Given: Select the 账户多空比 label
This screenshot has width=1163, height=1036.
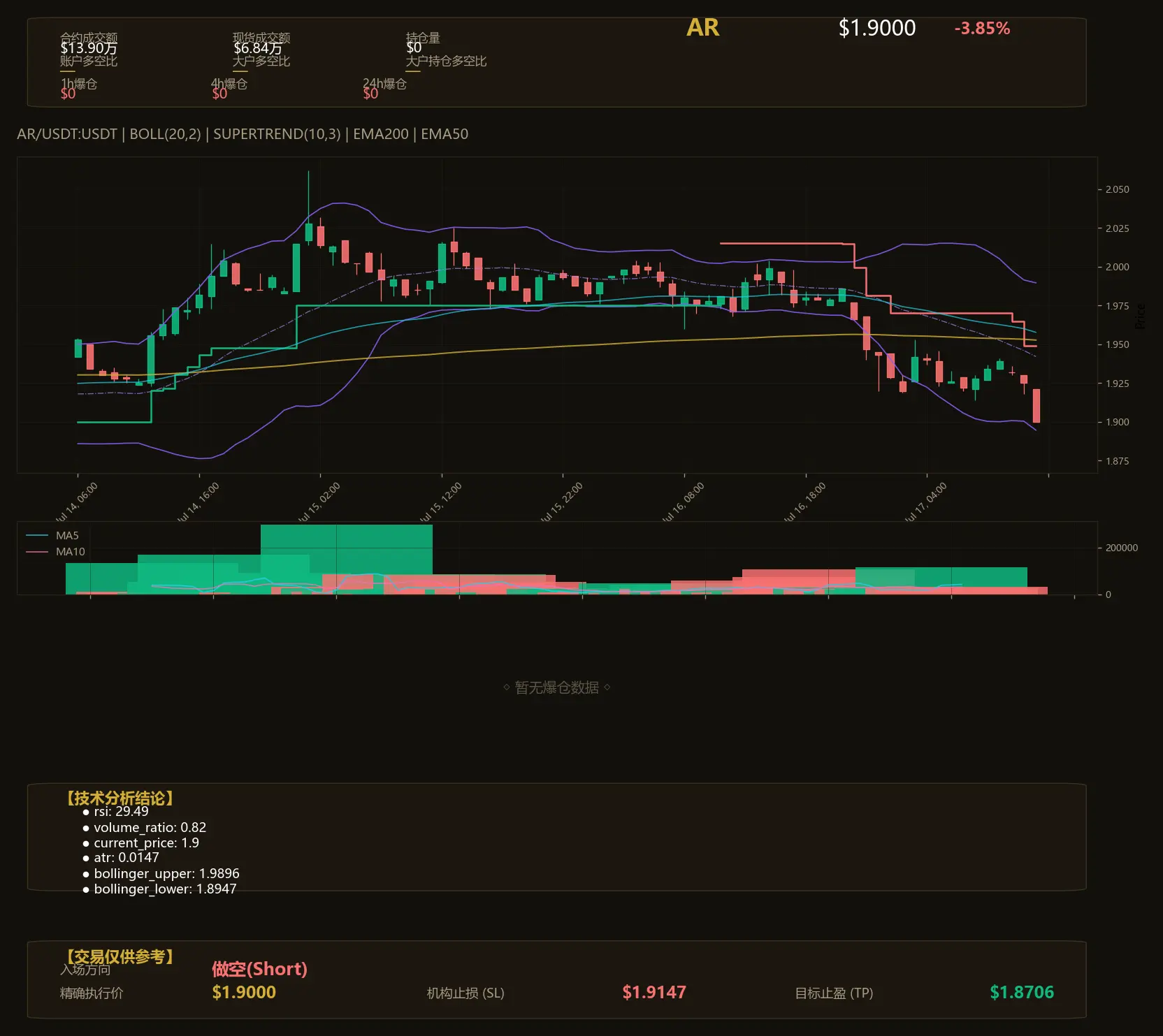Looking at the screenshot, I should 89,61.
